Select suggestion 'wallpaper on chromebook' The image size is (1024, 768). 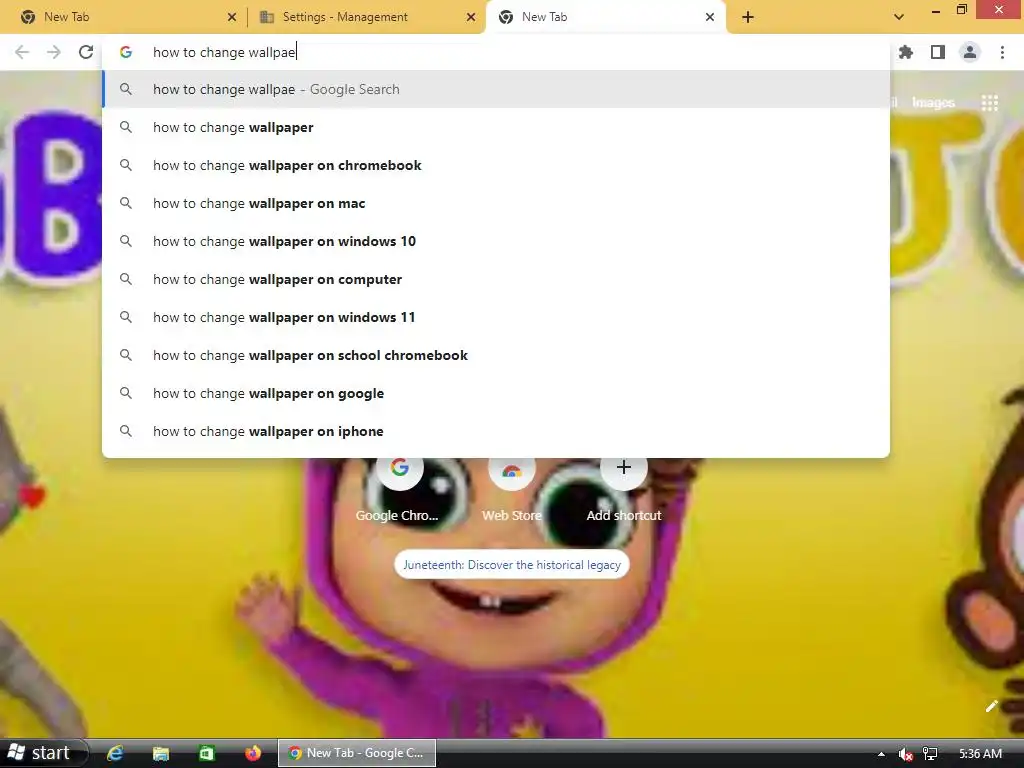[x=496, y=165]
